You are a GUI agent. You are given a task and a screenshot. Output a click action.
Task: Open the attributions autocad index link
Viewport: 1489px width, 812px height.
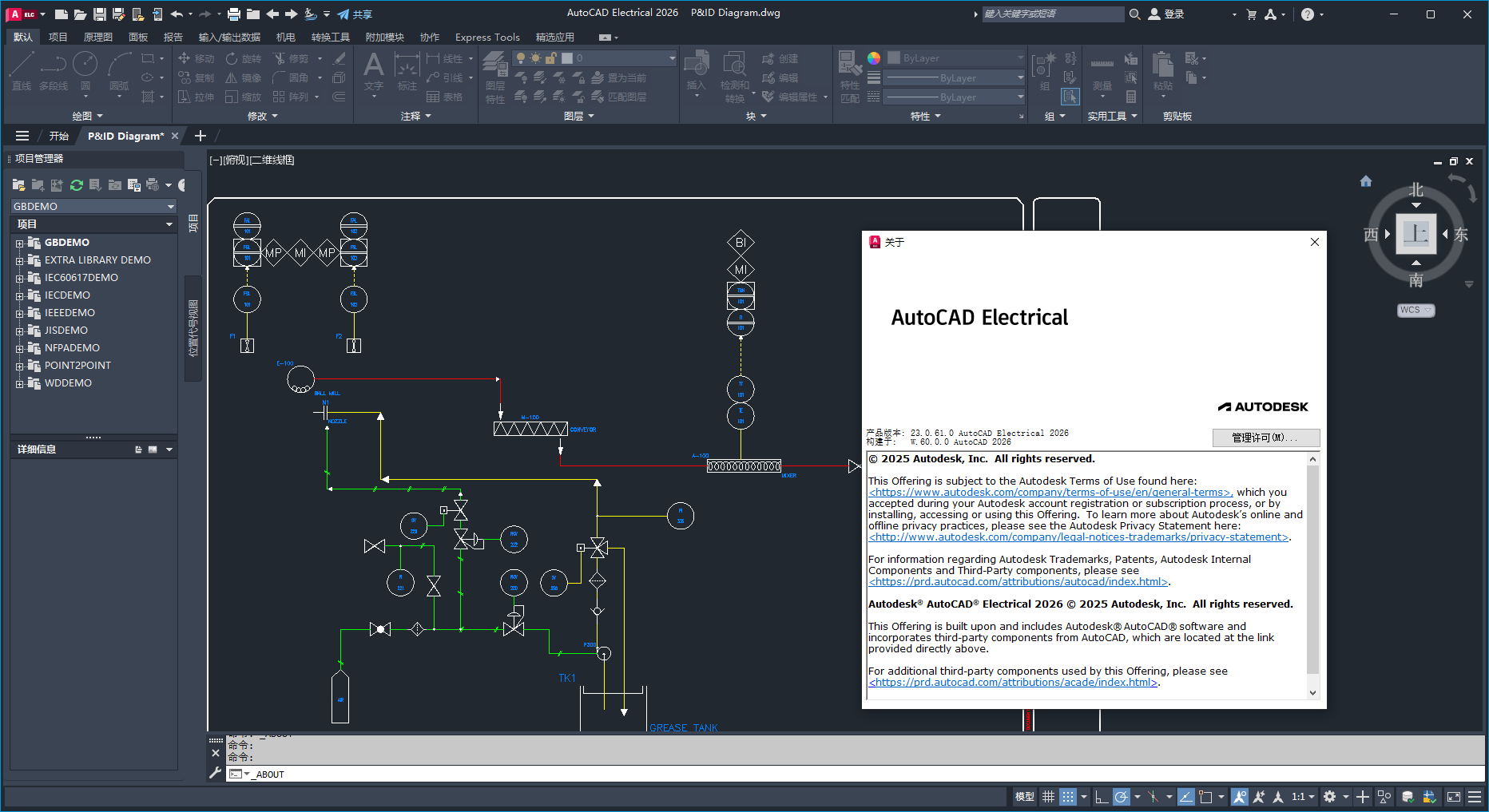pyautogui.click(x=1018, y=582)
